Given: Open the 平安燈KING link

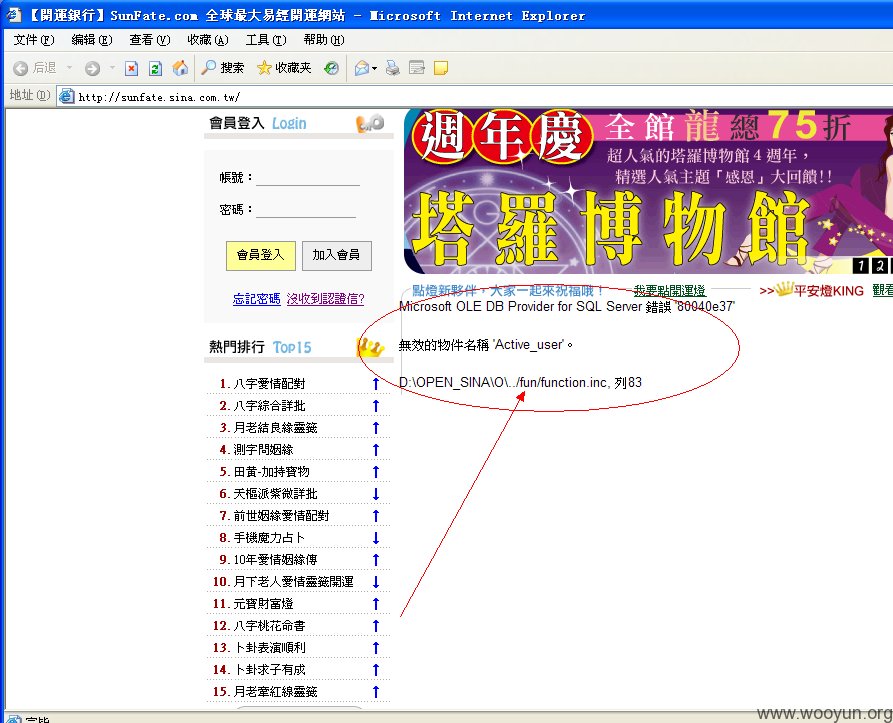Looking at the screenshot, I should tap(829, 291).
